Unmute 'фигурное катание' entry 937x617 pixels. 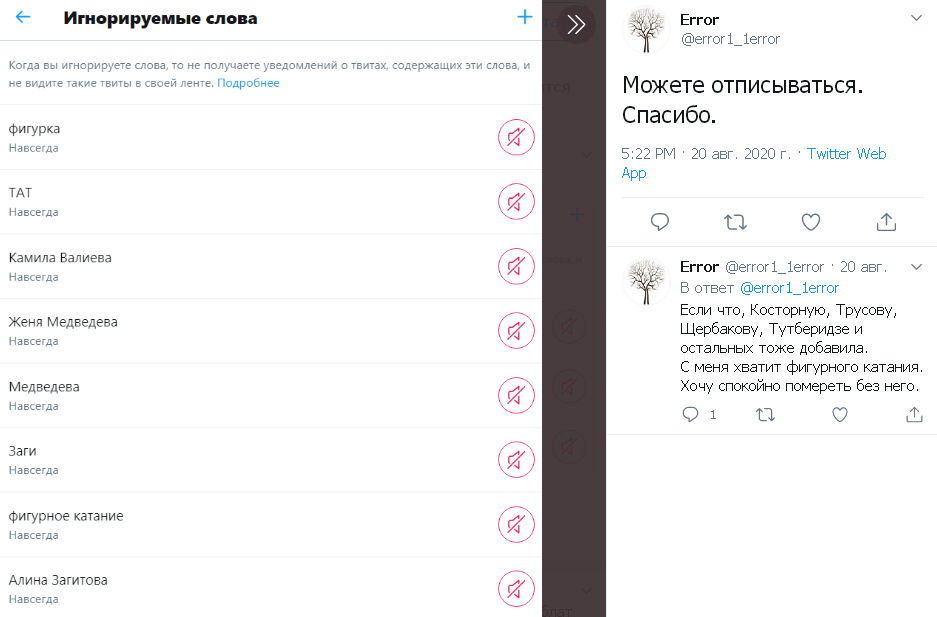pyautogui.click(x=516, y=524)
